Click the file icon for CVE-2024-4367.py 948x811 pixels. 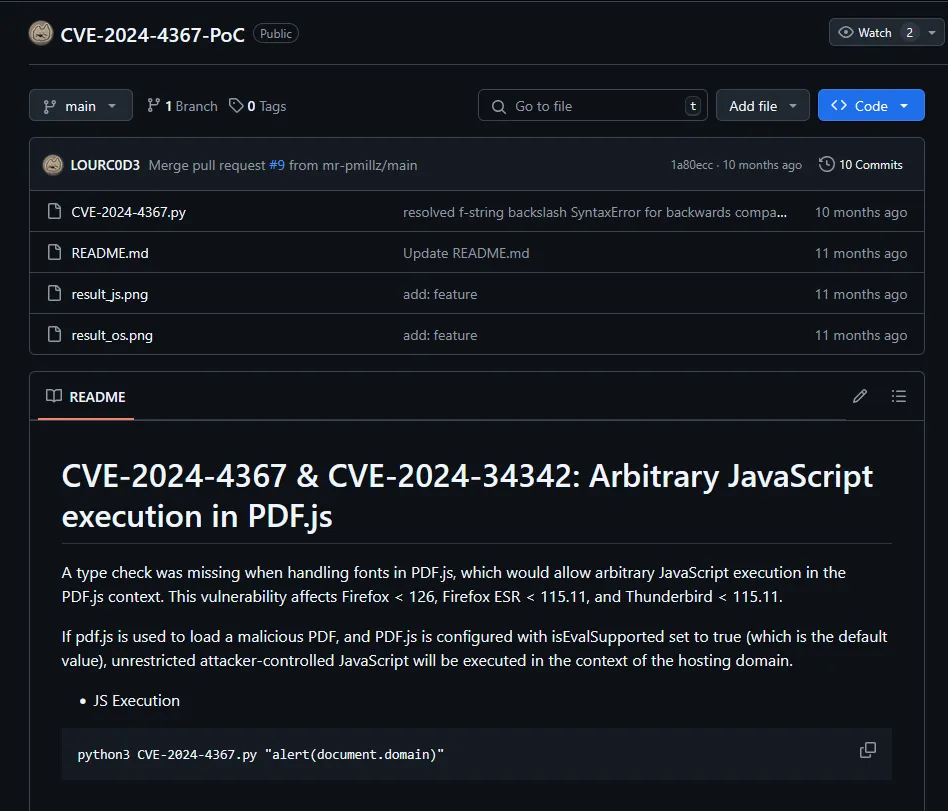coord(54,211)
